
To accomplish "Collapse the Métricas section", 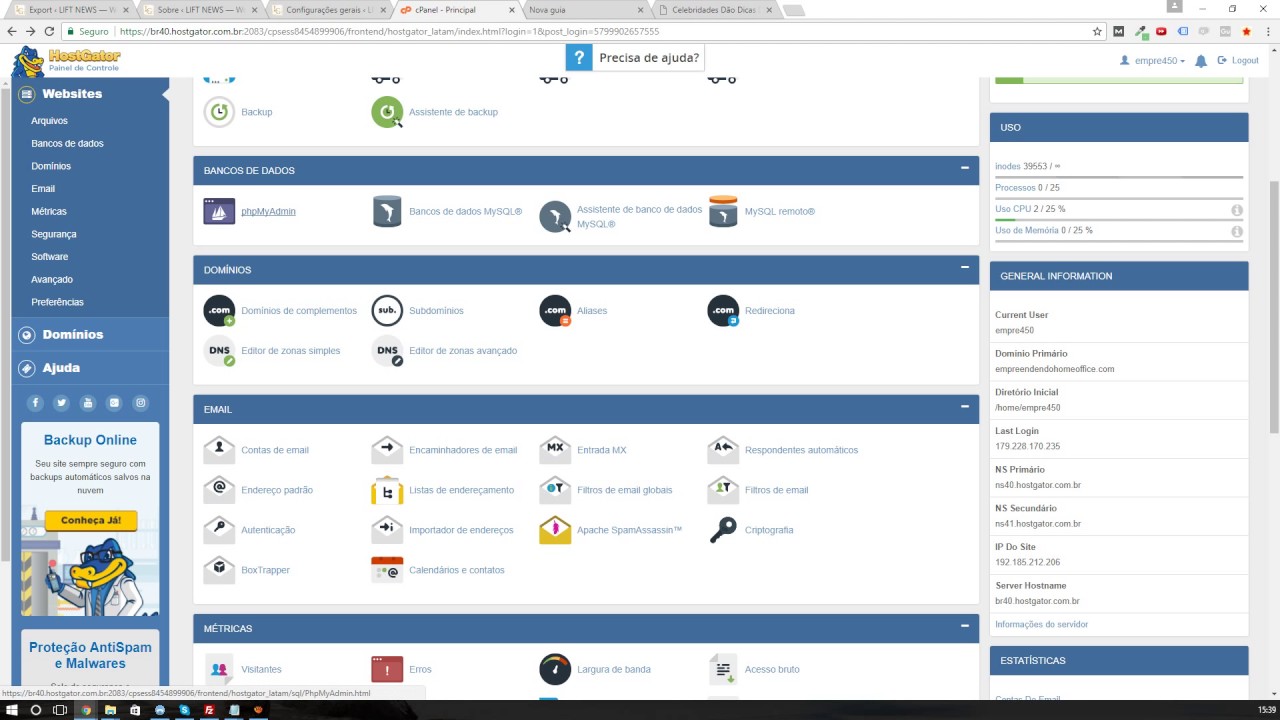I will click(x=964, y=626).
